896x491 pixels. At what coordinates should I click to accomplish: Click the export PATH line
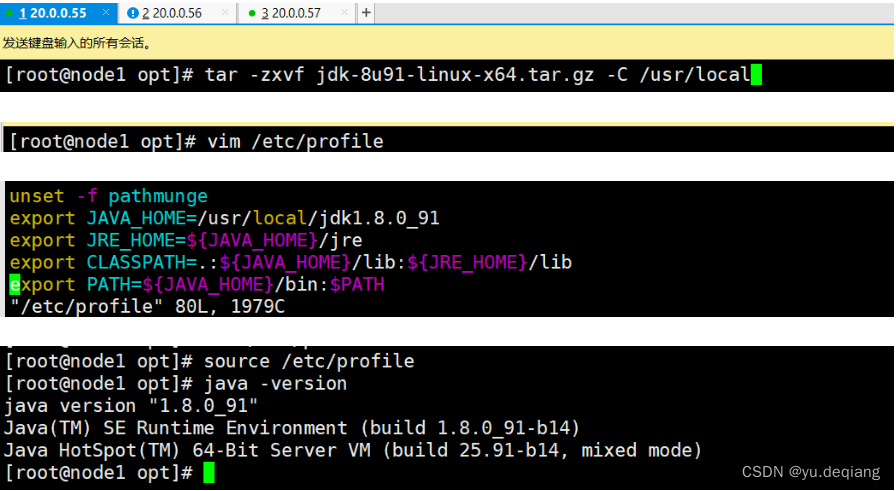point(197,284)
